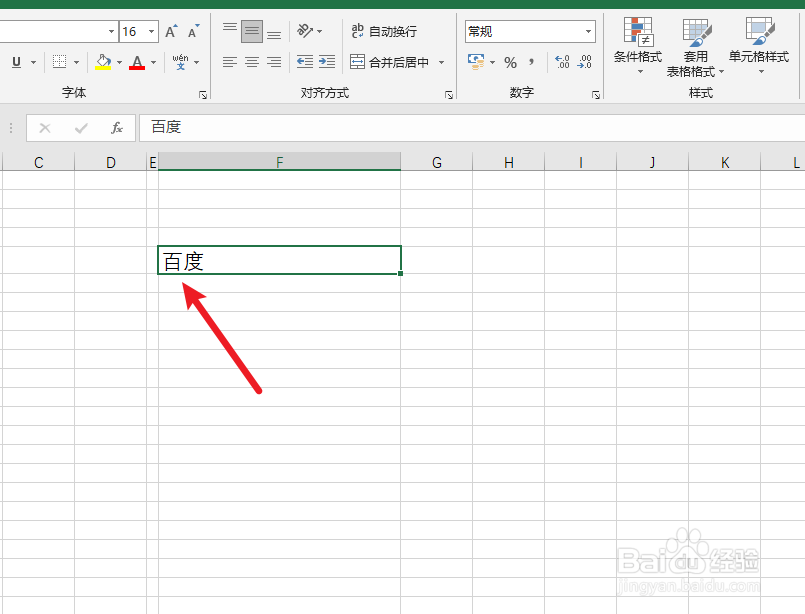Select column K header
The height and width of the screenshot is (614, 805).
coord(724,162)
